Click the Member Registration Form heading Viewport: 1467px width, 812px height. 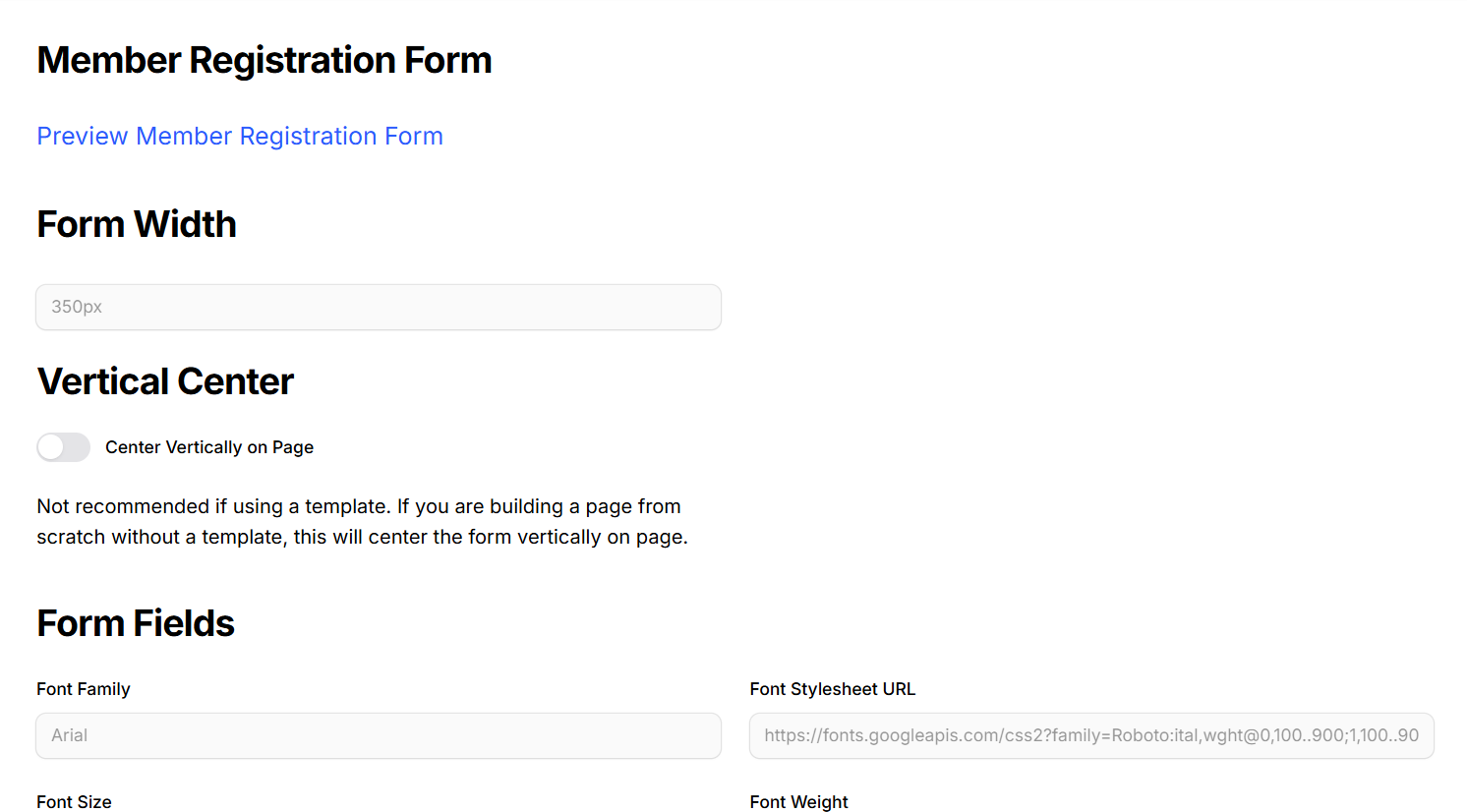(x=264, y=60)
